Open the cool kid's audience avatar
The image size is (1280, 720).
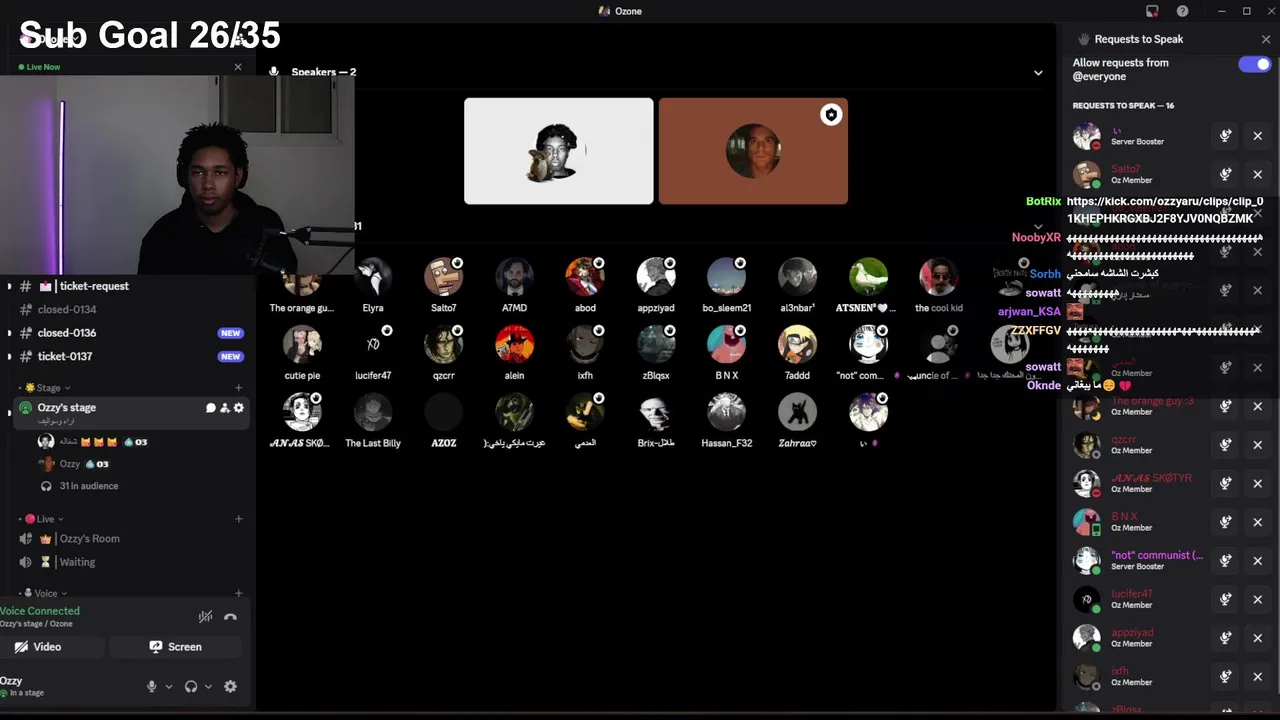tap(938, 277)
